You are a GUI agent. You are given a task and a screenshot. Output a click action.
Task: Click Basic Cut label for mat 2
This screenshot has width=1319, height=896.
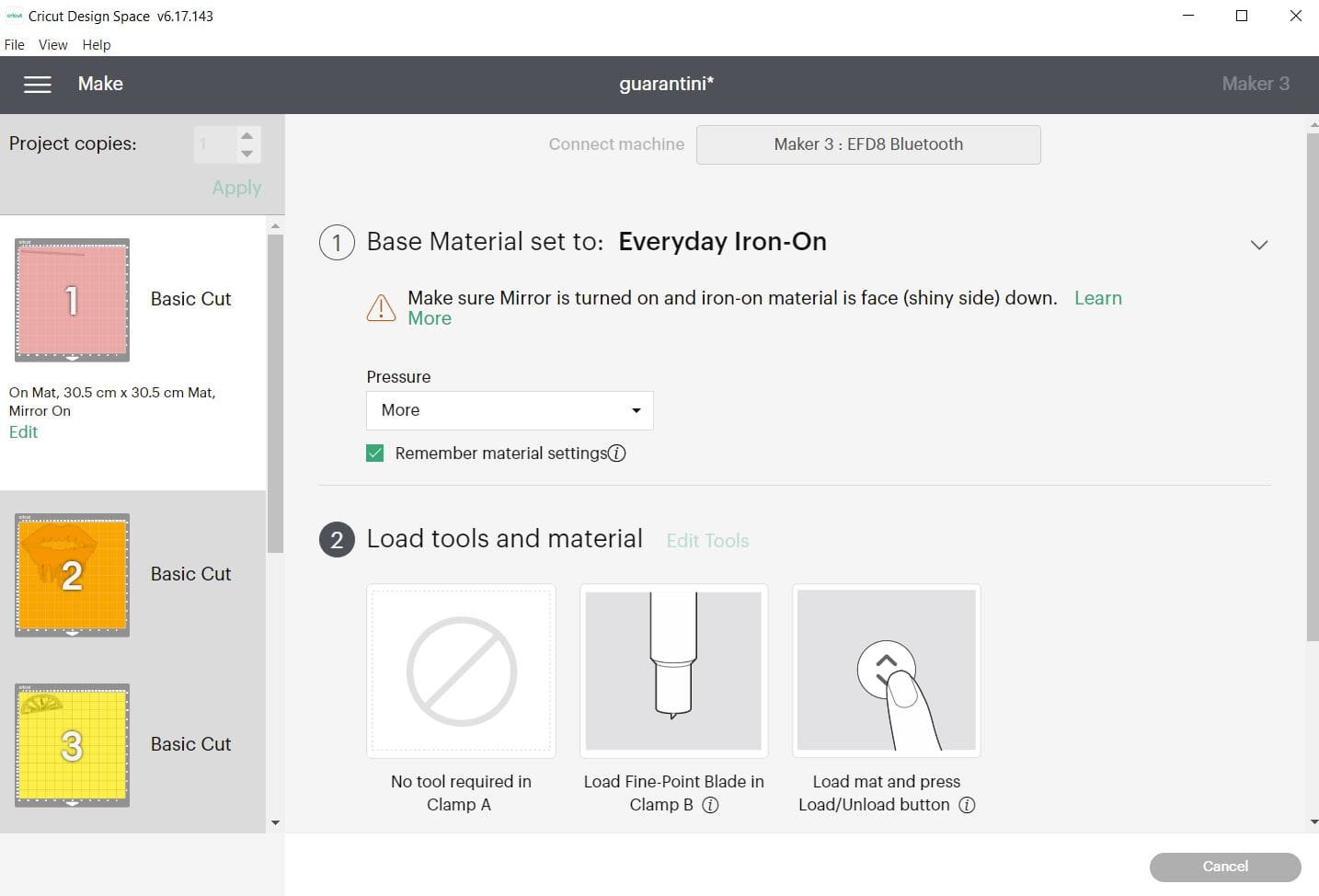tap(190, 574)
